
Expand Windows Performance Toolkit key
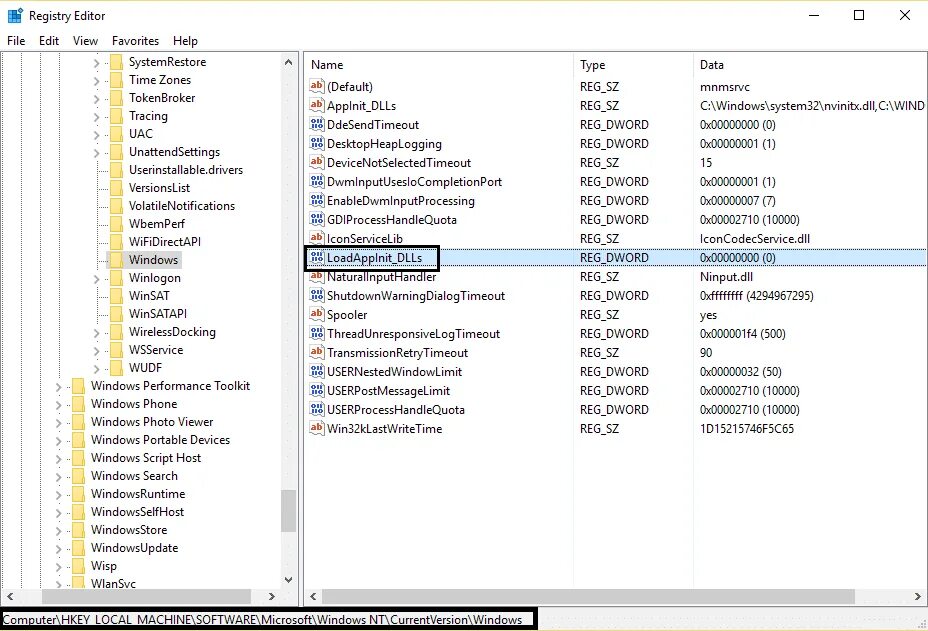(x=58, y=387)
